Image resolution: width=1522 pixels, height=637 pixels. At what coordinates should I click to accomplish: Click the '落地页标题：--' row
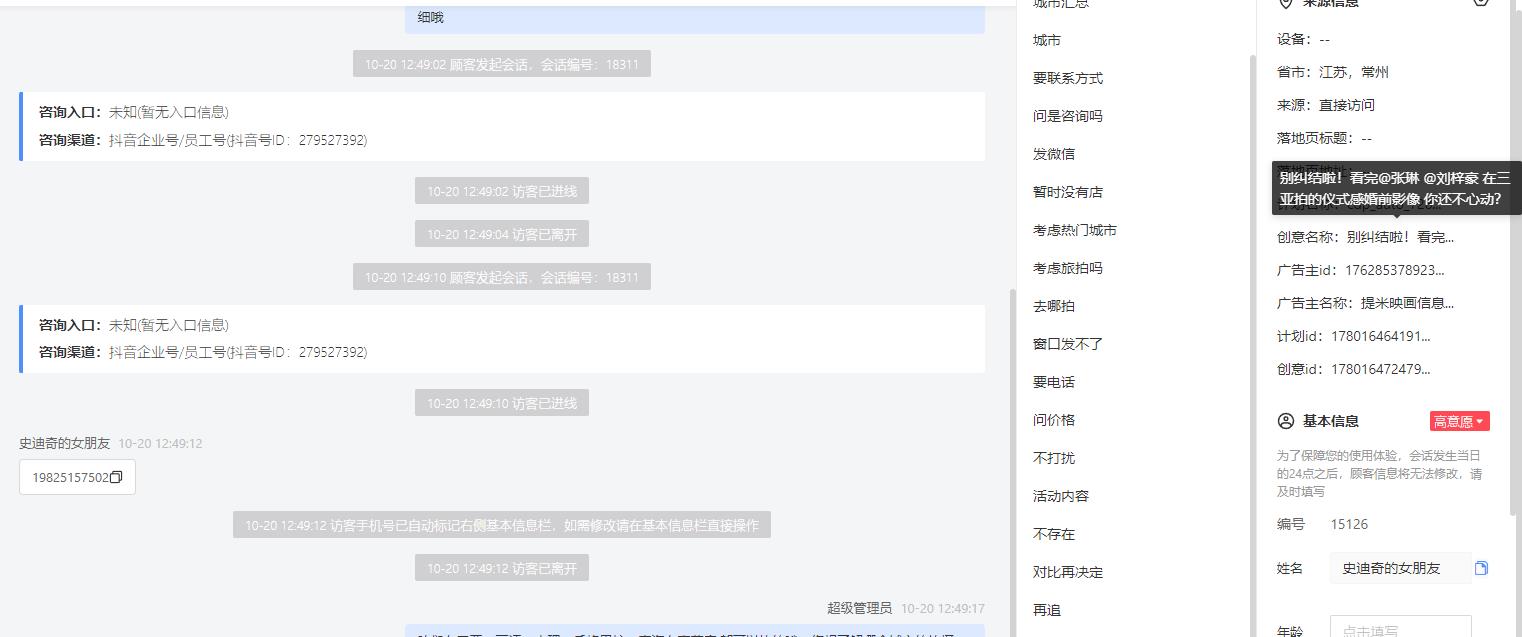click(x=1325, y=138)
